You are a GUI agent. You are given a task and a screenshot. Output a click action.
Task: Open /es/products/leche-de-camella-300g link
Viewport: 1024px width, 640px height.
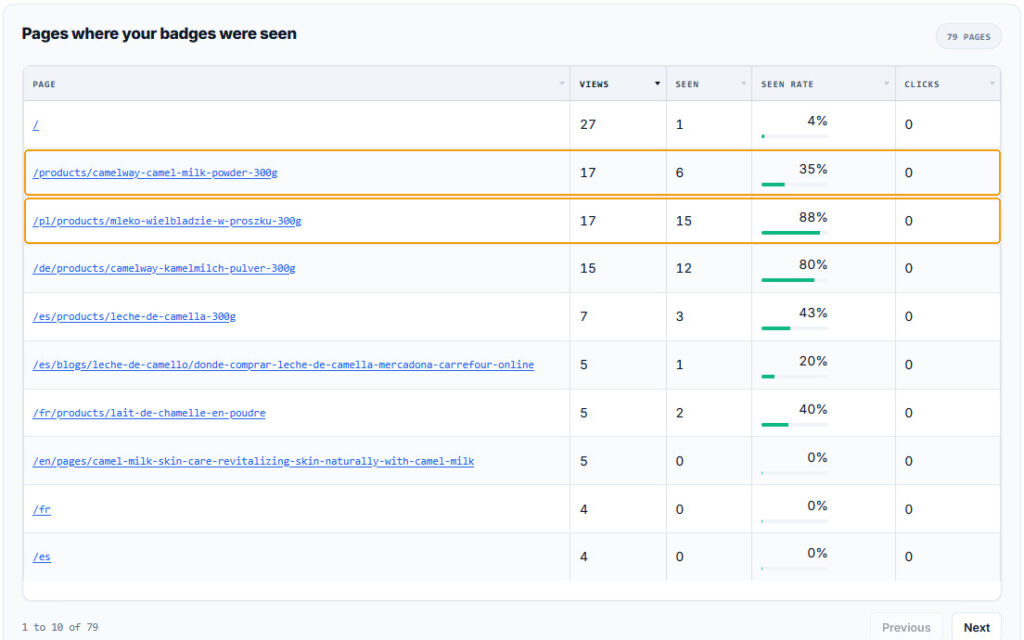coord(134,317)
